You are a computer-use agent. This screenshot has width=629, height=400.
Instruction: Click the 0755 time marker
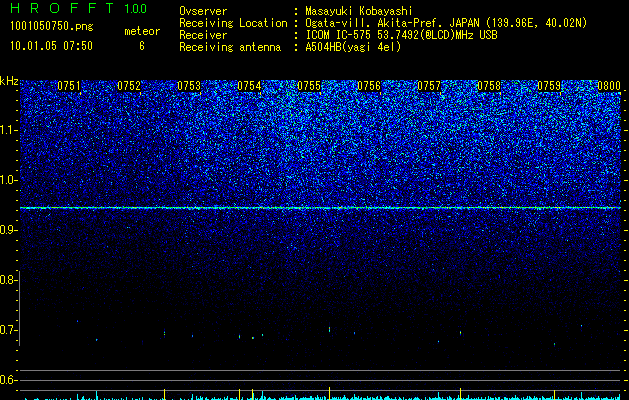pyautogui.click(x=309, y=86)
